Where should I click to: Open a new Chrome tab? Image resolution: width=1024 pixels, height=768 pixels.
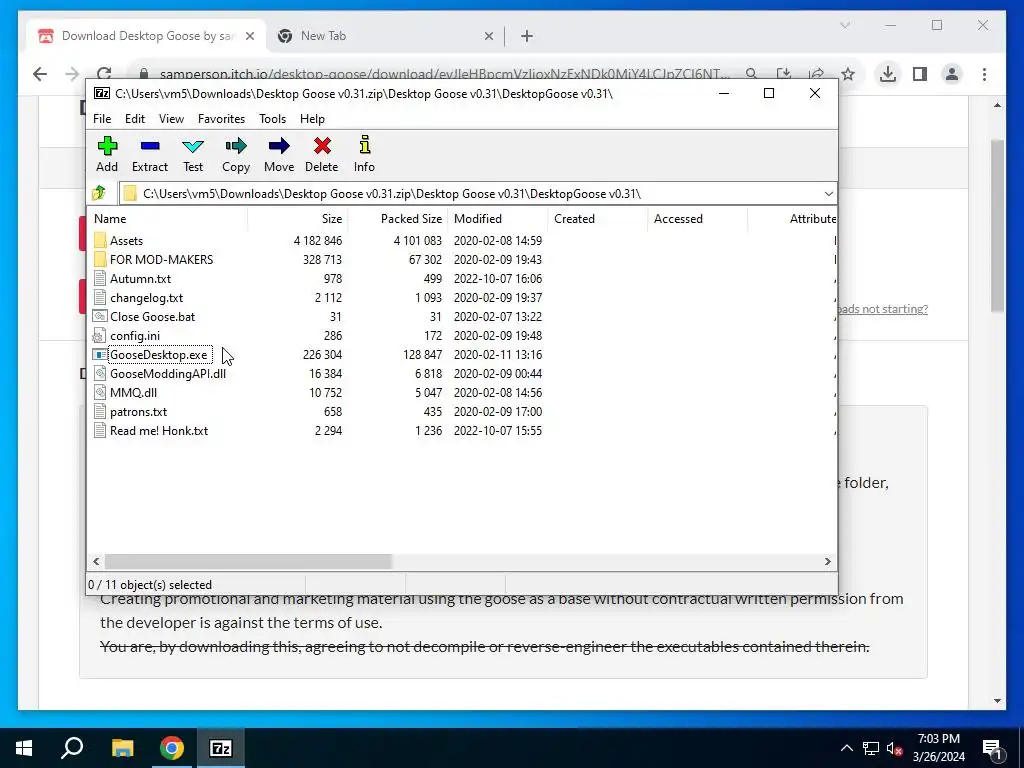coord(527,36)
